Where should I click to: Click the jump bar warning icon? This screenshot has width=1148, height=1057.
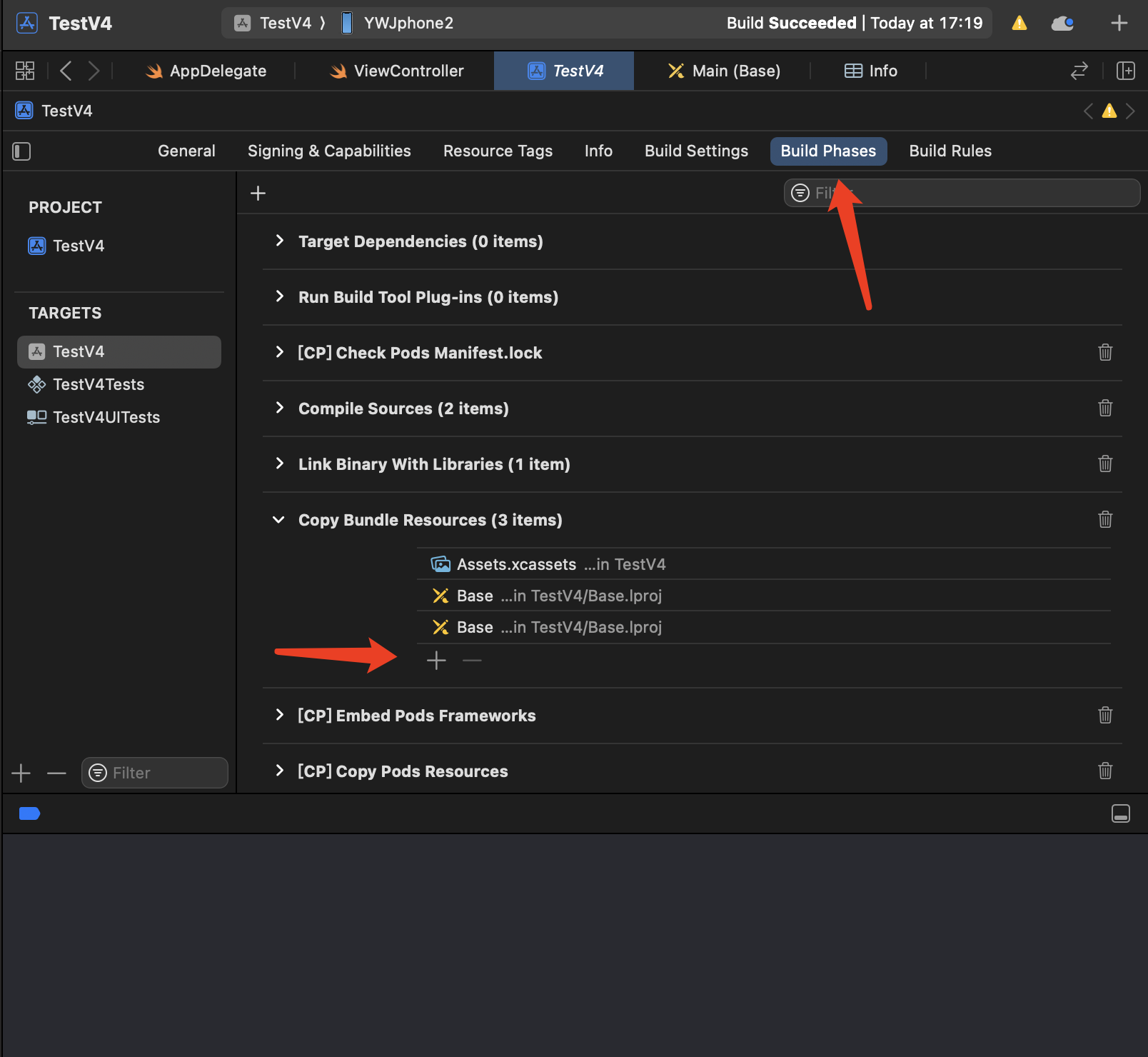(1109, 111)
